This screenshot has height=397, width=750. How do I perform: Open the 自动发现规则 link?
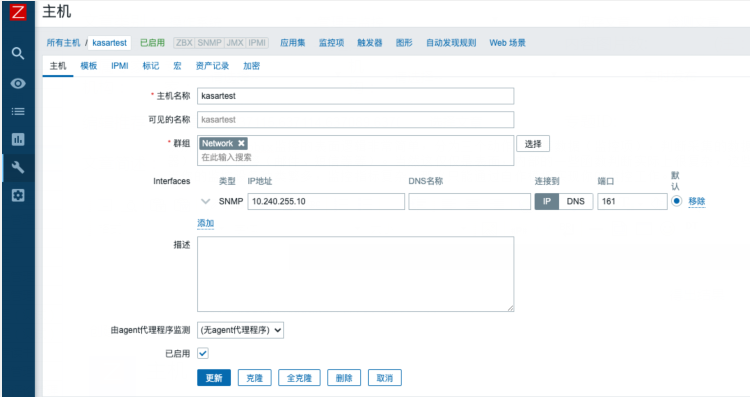tap(451, 43)
